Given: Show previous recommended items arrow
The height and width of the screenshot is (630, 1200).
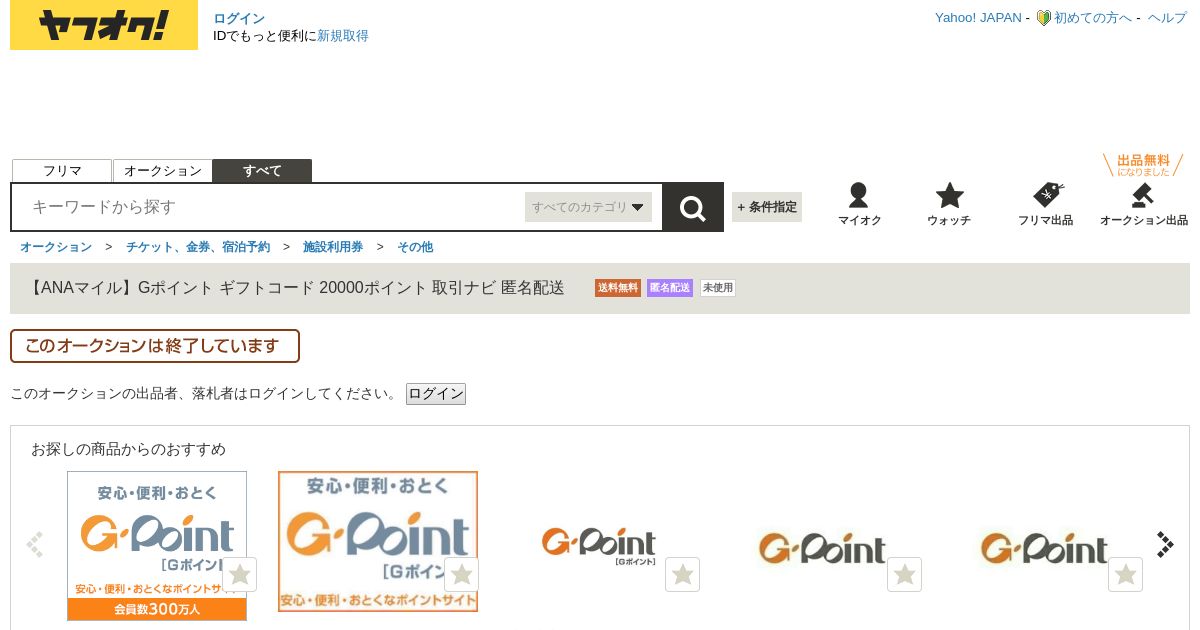Looking at the screenshot, I should click(x=35, y=545).
